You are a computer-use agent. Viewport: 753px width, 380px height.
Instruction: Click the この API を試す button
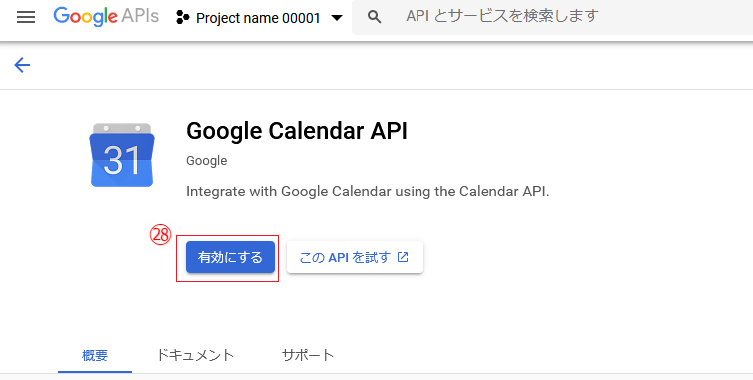355,257
